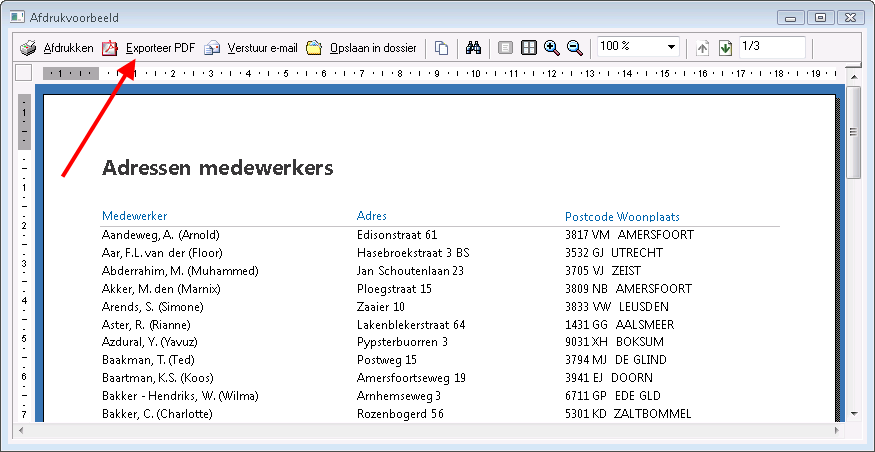Click the Afdrukken button label
This screenshot has width=875, height=452.
coord(68,49)
